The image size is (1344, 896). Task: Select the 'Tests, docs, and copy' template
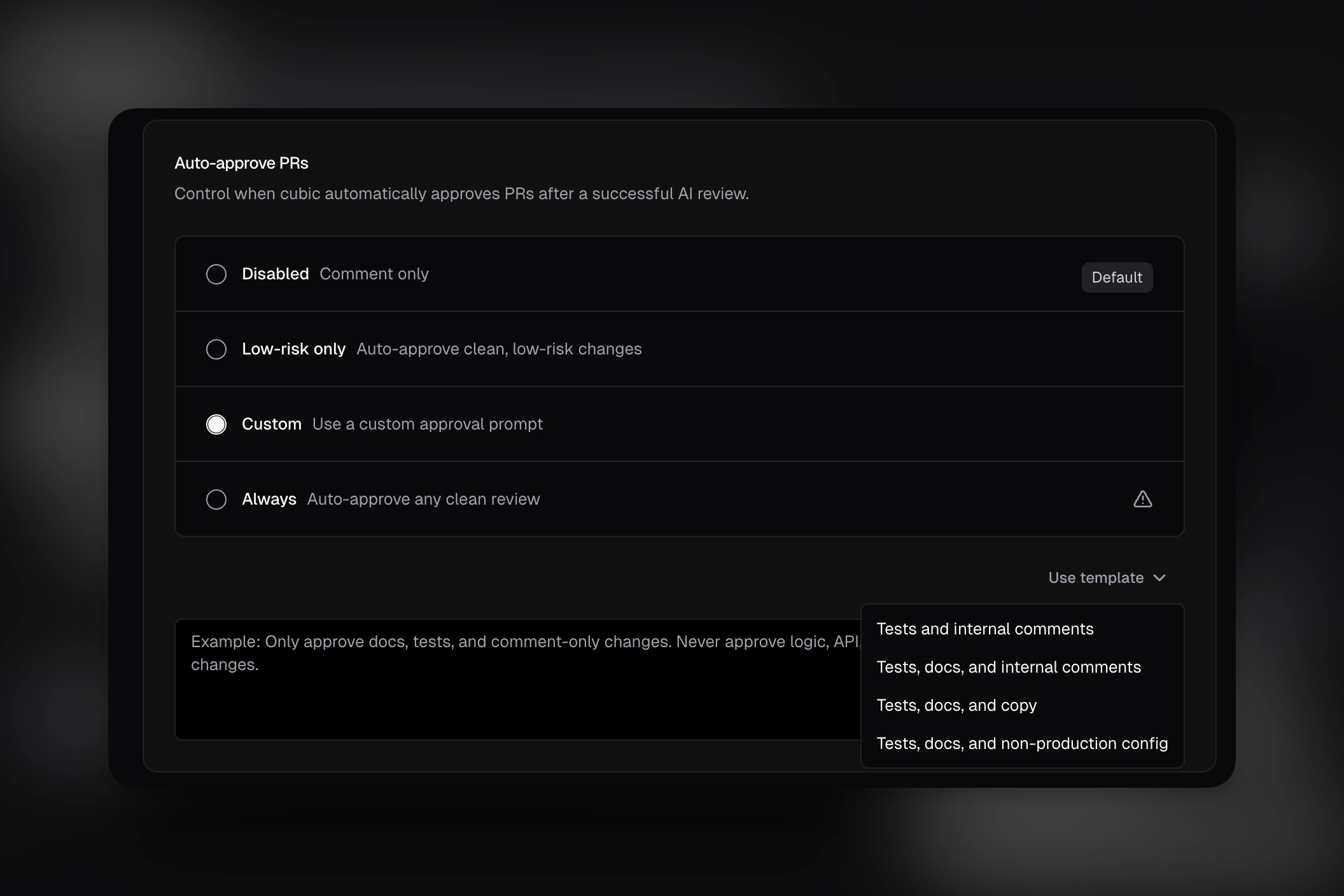(956, 705)
